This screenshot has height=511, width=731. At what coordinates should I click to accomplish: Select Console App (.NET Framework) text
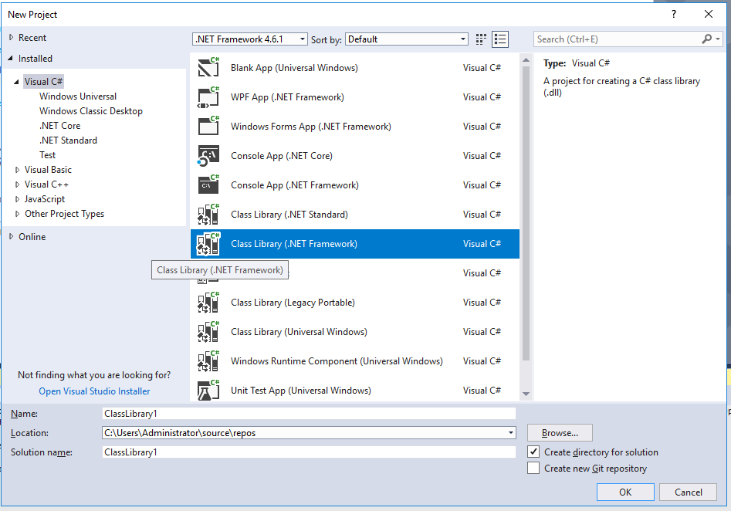click(x=295, y=185)
